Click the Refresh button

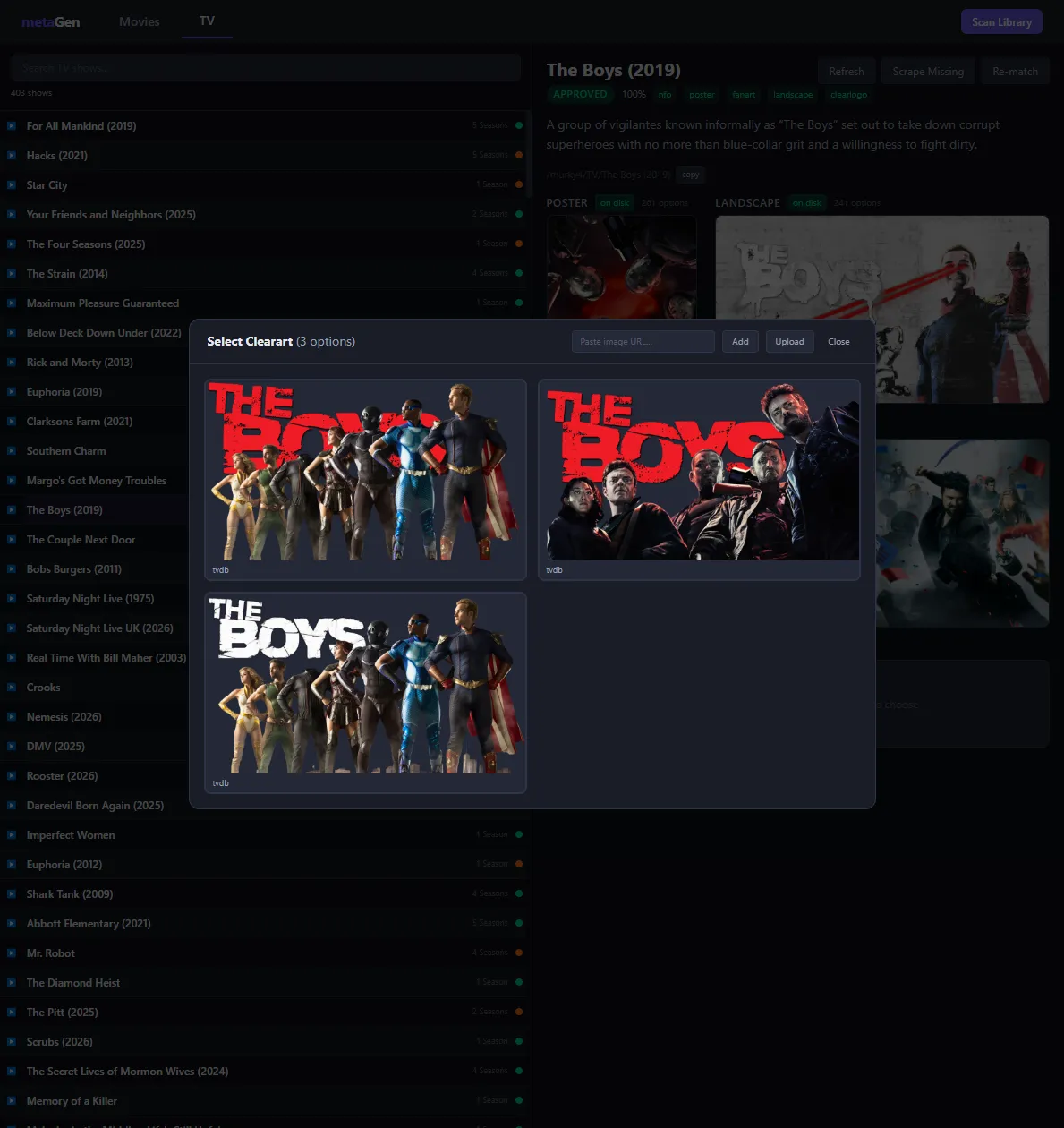pyautogui.click(x=847, y=72)
